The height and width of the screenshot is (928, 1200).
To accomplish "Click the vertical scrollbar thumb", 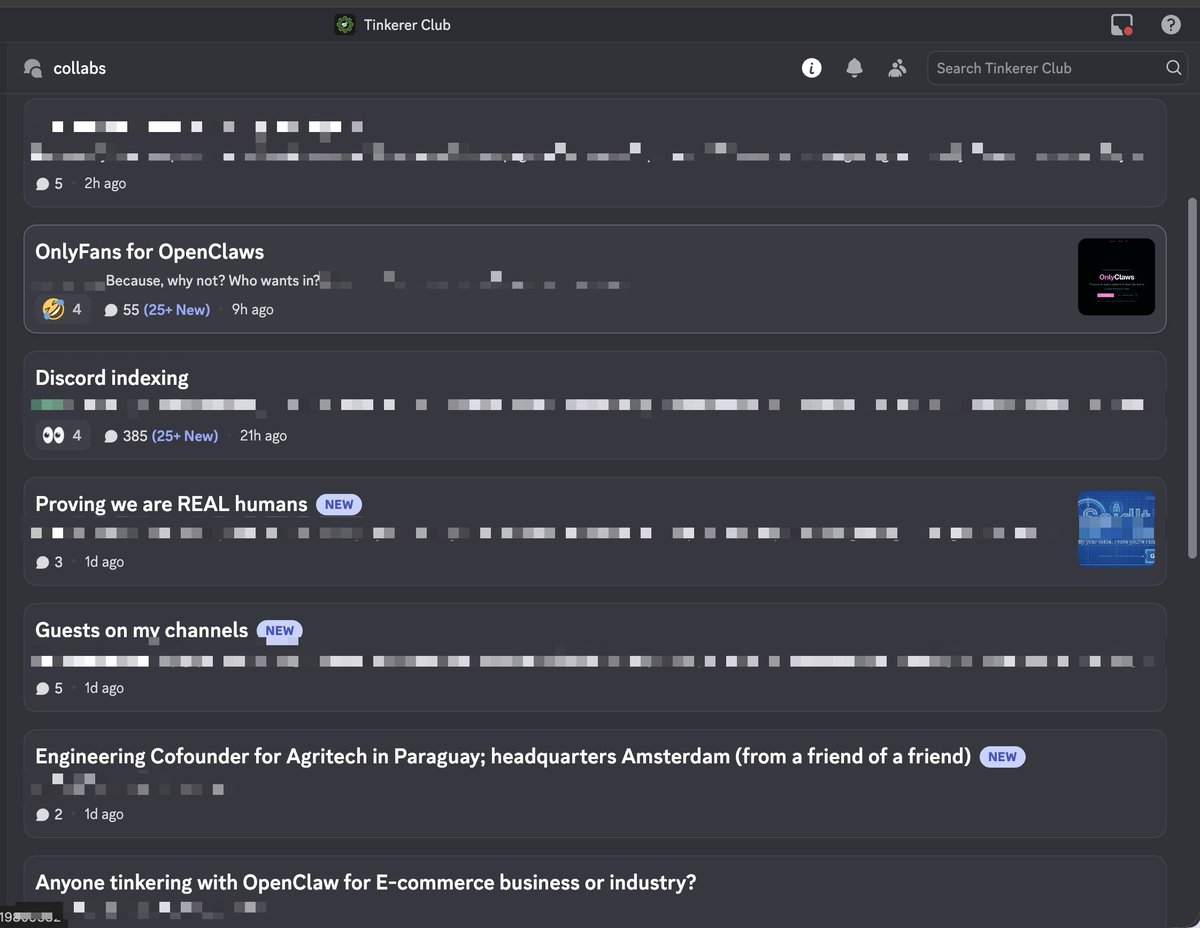I will tap(1192, 378).
